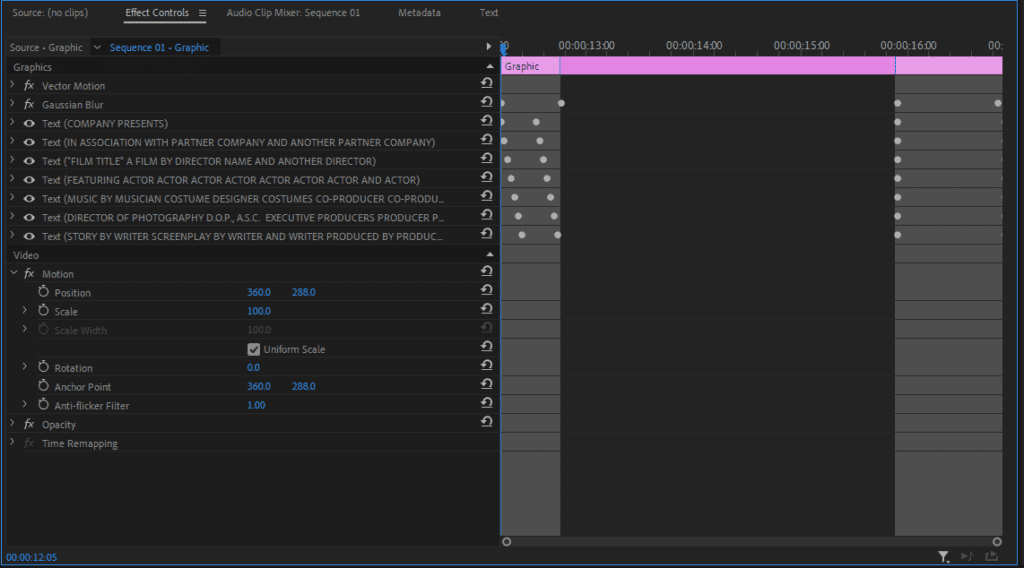Image resolution: width=1024 pixels, height=568 pixels.
Task: Reset the Scale parameter
Action: [487, 309]
